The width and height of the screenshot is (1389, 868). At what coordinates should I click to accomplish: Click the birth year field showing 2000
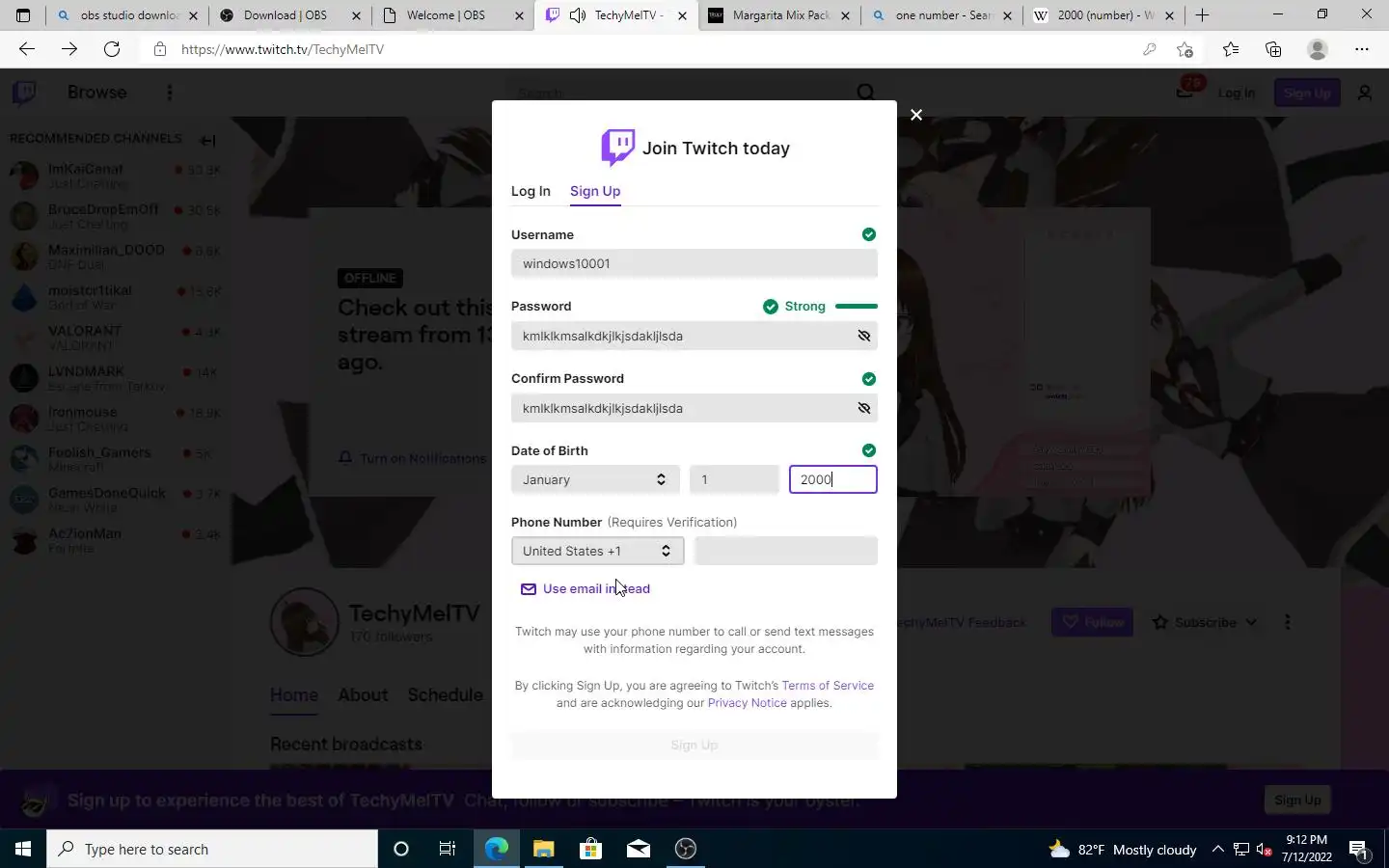833,479
